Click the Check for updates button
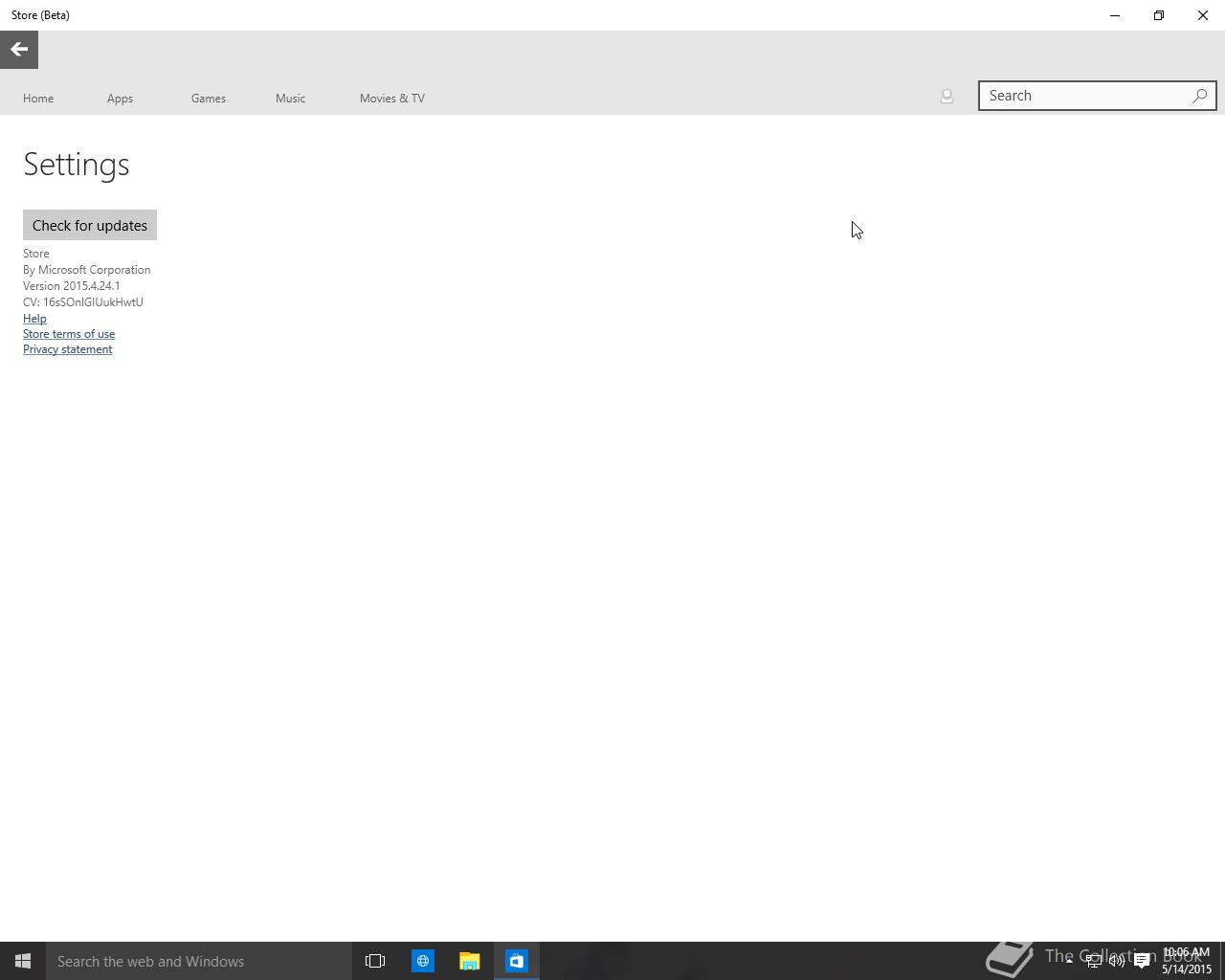This screenshot has width=1225, height=980. point(90,225)
